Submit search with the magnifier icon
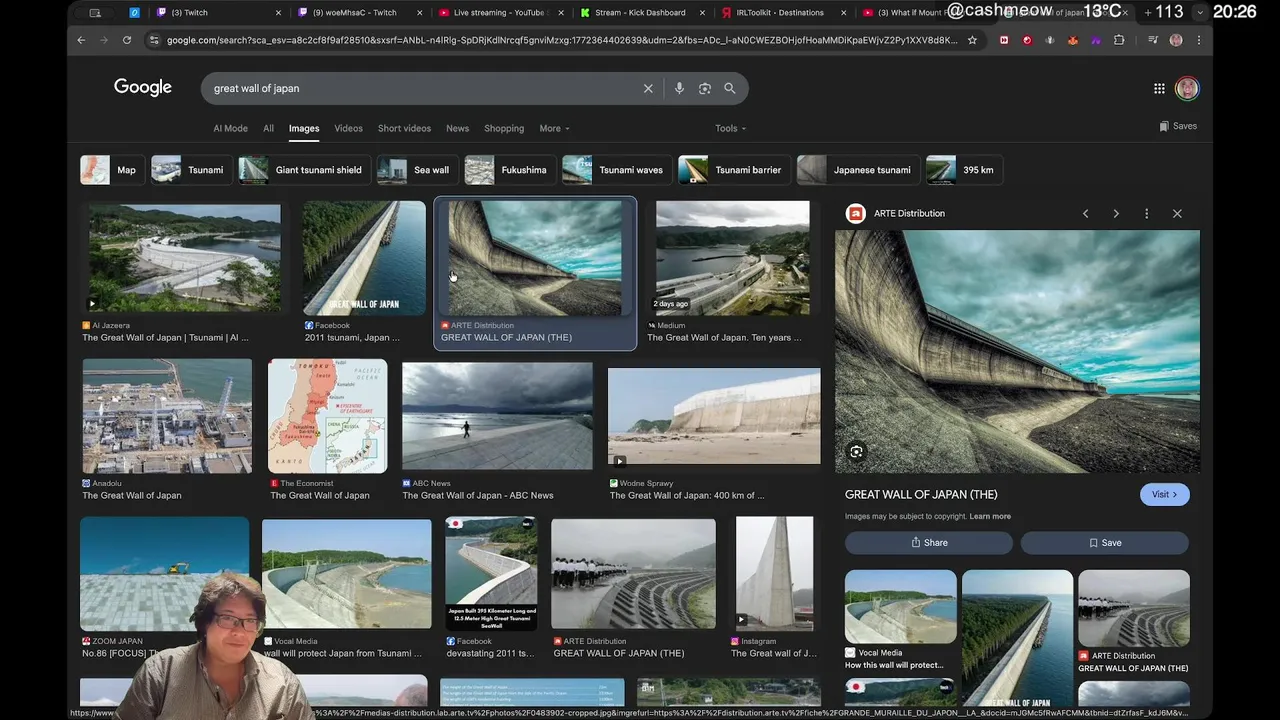1280x720 pixels. pos(730,88)
